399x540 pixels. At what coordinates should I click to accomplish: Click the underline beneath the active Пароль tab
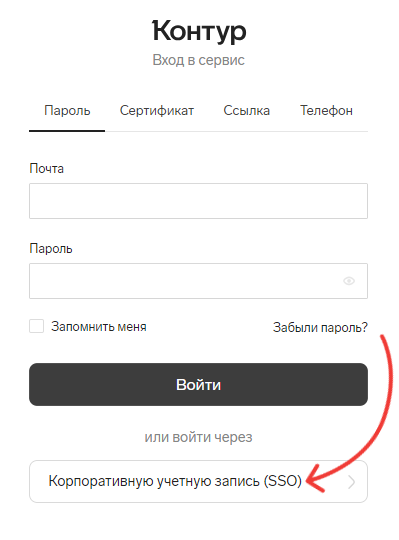coord(67,131)
